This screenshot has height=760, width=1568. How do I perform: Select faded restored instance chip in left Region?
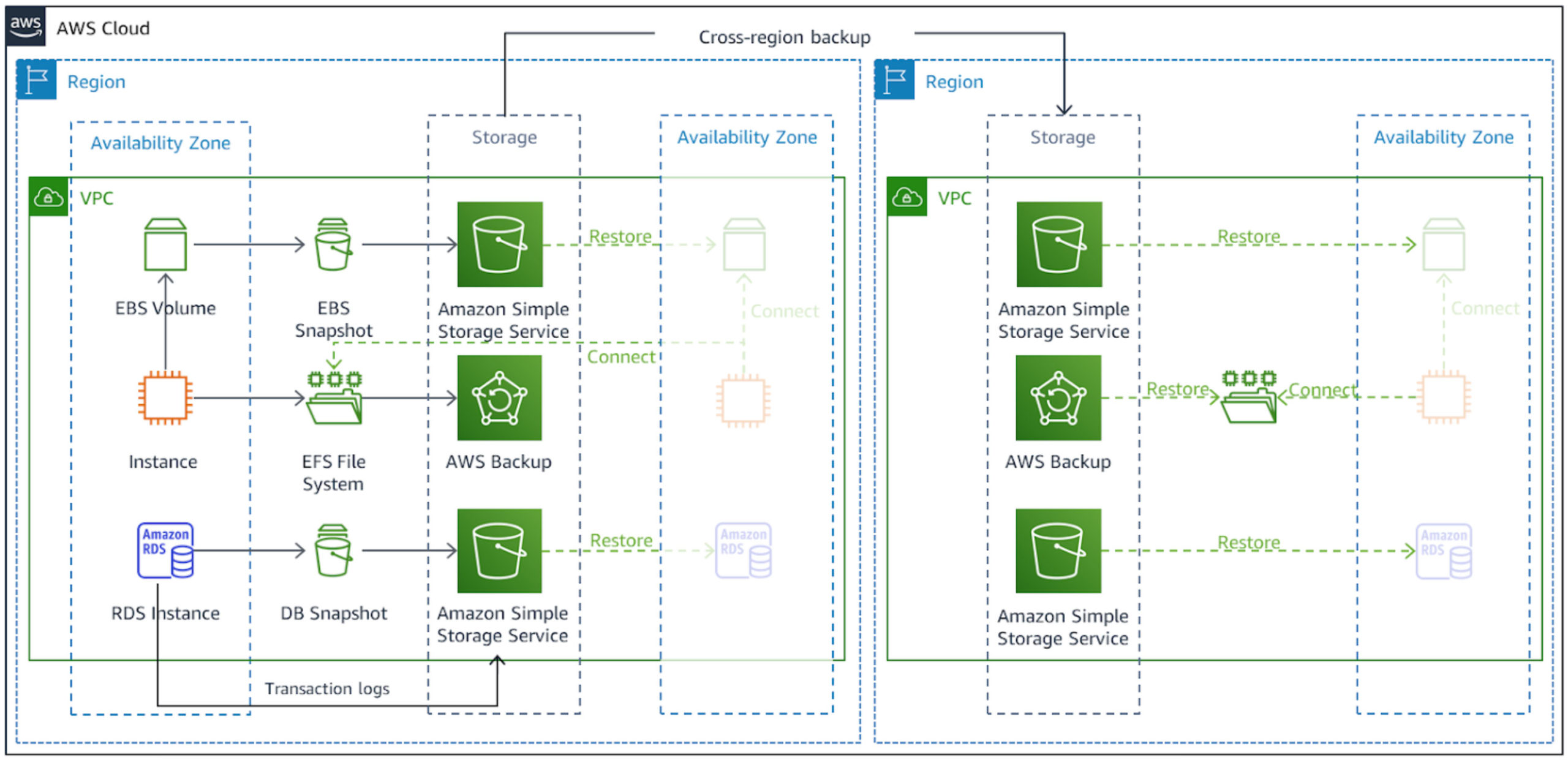pyautogui.click(x=744, y=401)
